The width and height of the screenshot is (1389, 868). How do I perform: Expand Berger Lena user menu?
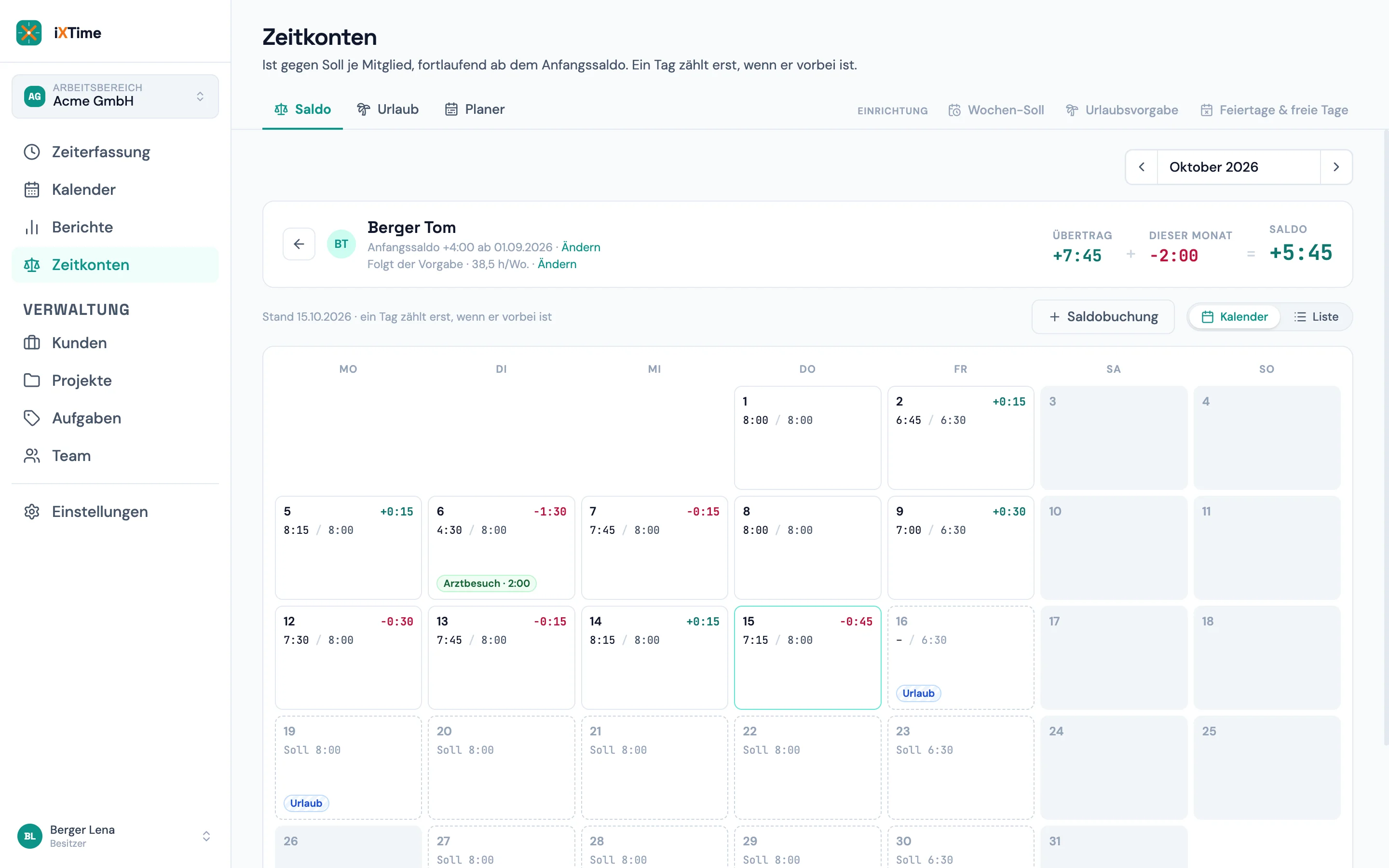point(115,836)
